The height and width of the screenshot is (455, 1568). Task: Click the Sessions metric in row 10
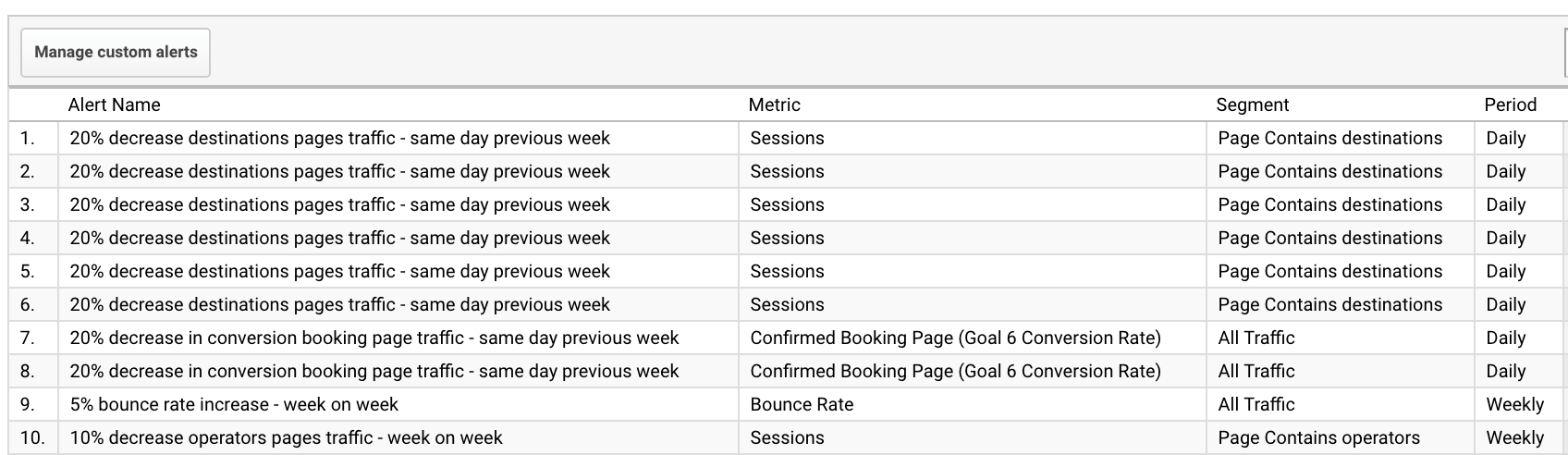(x=787, y=438)
